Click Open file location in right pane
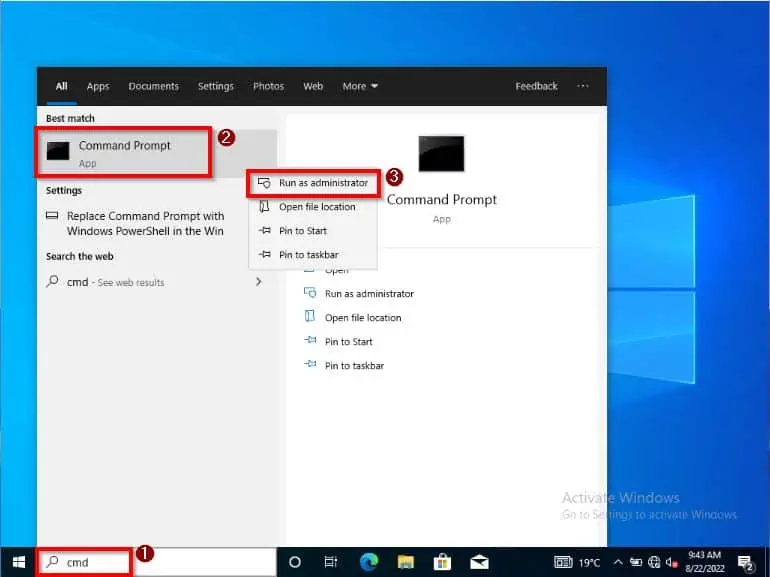This screenshot has height=577, width=770. 353,318
